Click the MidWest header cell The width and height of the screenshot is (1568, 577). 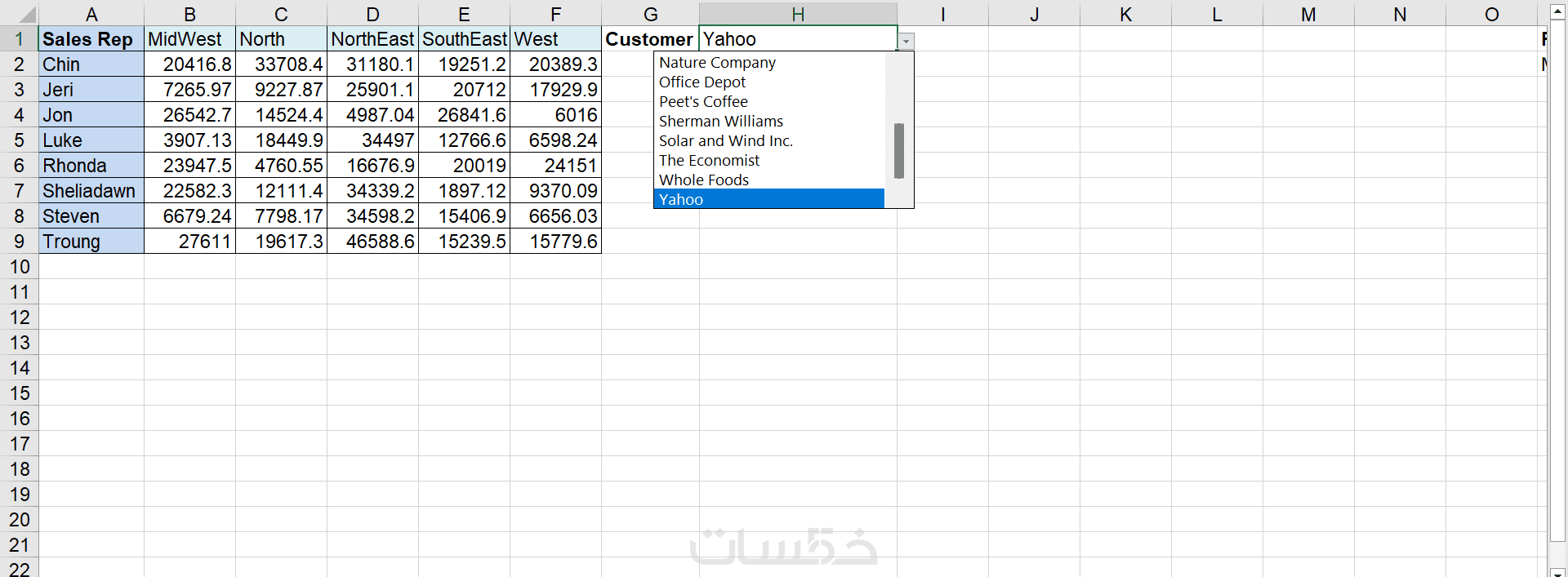pos(189,39)
